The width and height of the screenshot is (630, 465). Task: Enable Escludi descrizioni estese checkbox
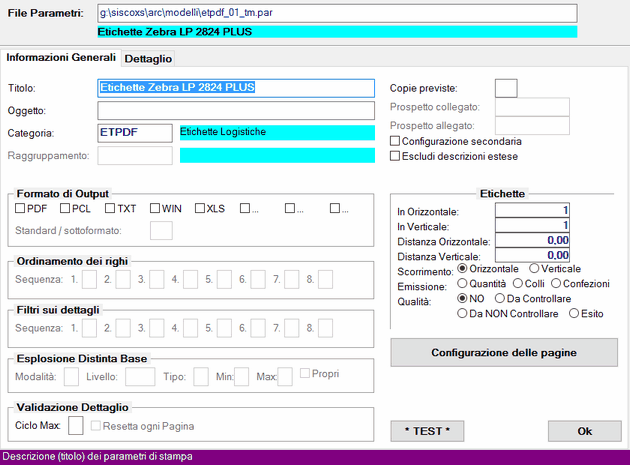[x=395, y=156]
